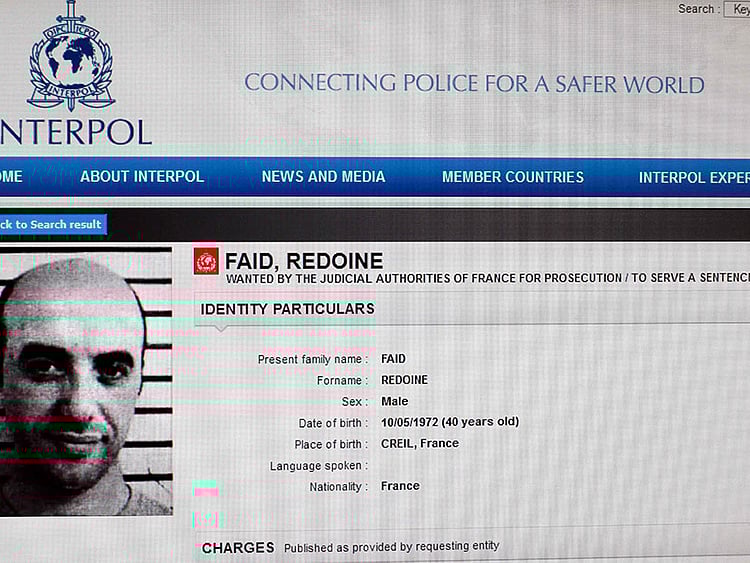Click the FAID, REDOINE name heading
Viewport: 750px width, 563px height.
tap(304, 262)
